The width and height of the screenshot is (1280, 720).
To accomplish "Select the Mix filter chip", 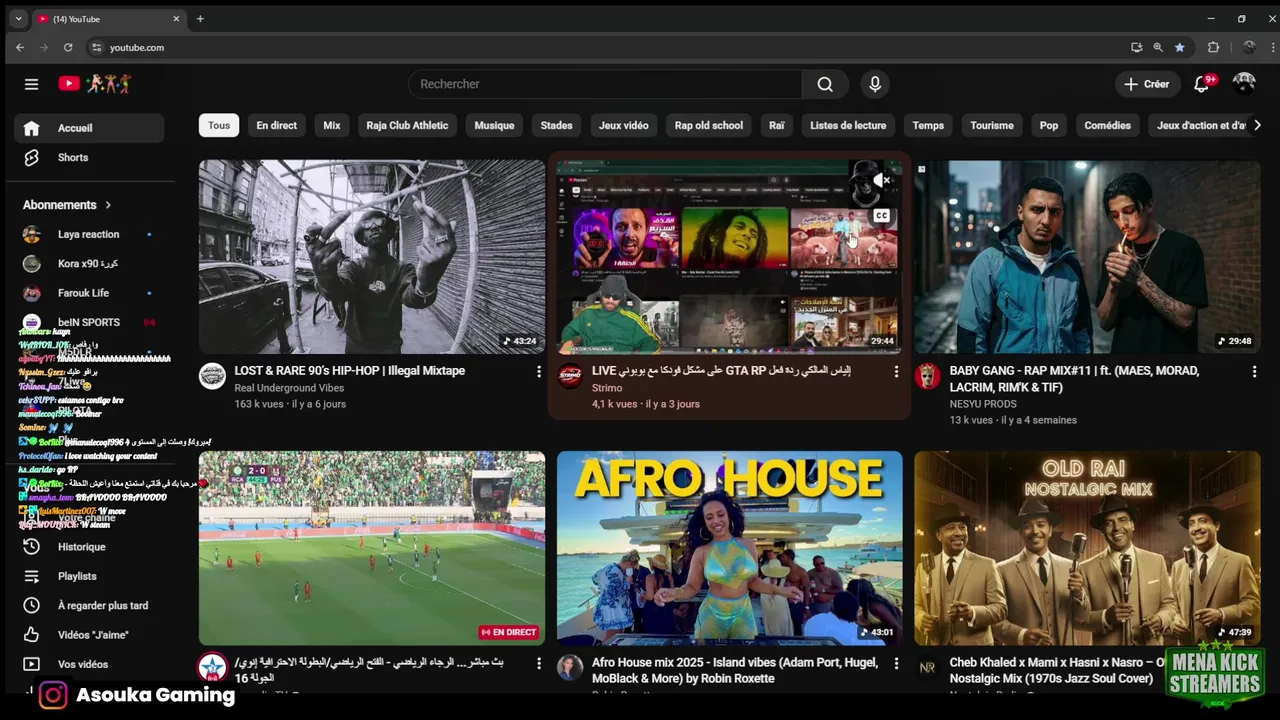I will click(332, 125).
